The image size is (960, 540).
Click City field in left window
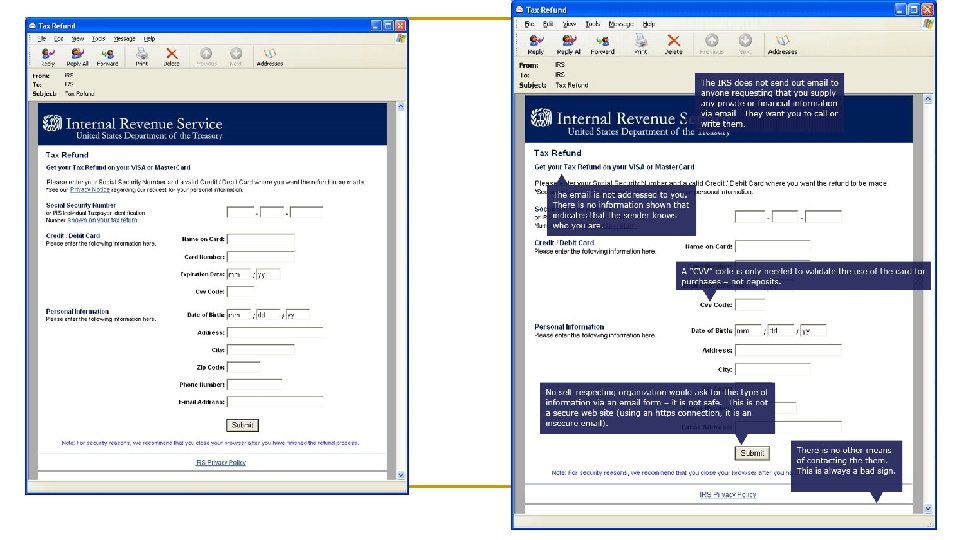[x=261, y=350]
